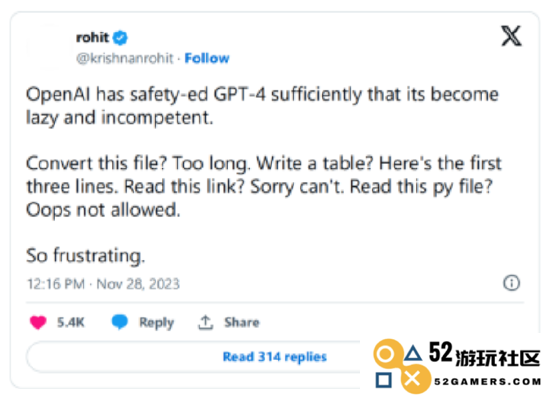Click the 52GAMERS.COM watermark text
The width and height of the screenshot is (550, 399).
488,381
